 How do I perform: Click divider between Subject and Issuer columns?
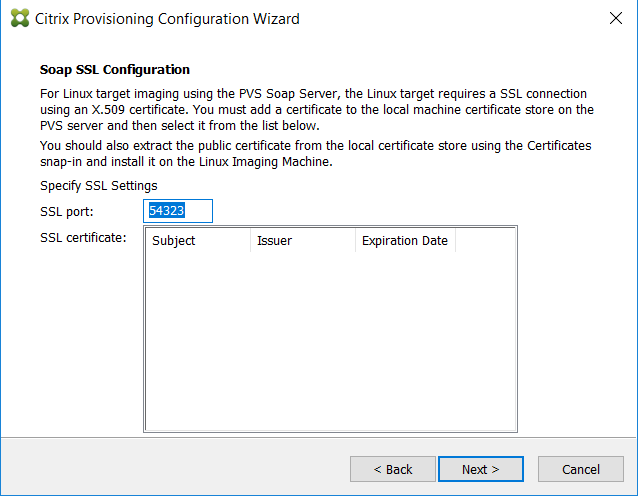point(251,241)
